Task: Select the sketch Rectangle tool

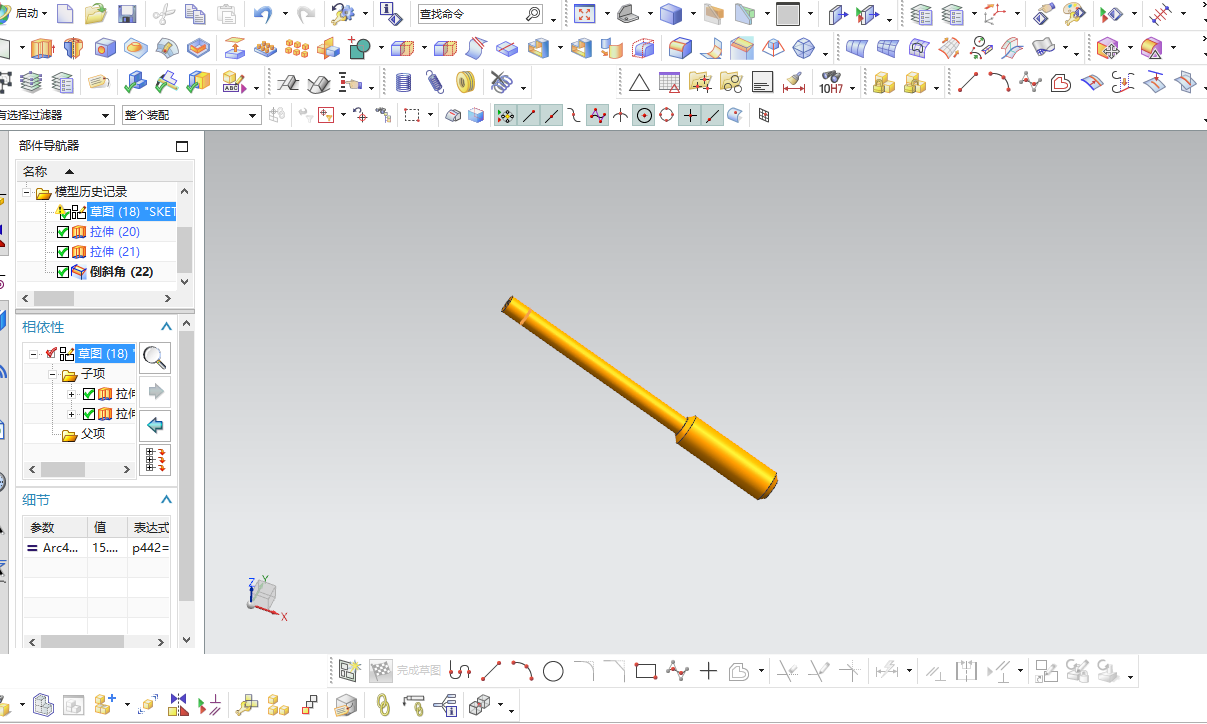Action: coord(645,671)
